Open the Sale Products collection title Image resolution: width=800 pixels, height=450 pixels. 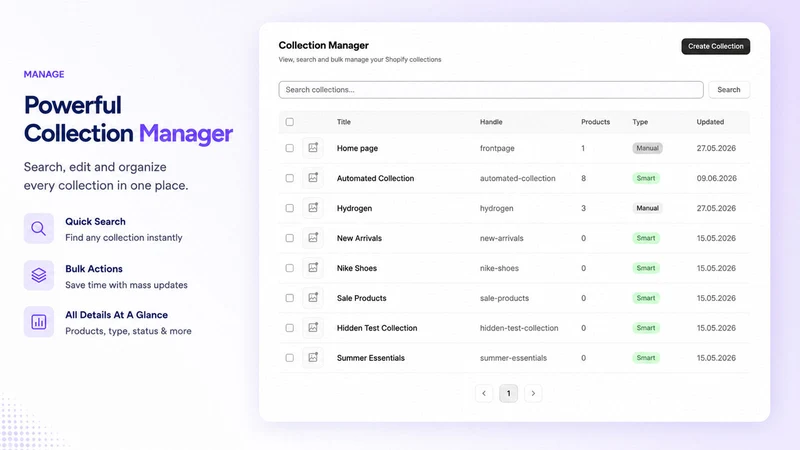click(361, 298)
